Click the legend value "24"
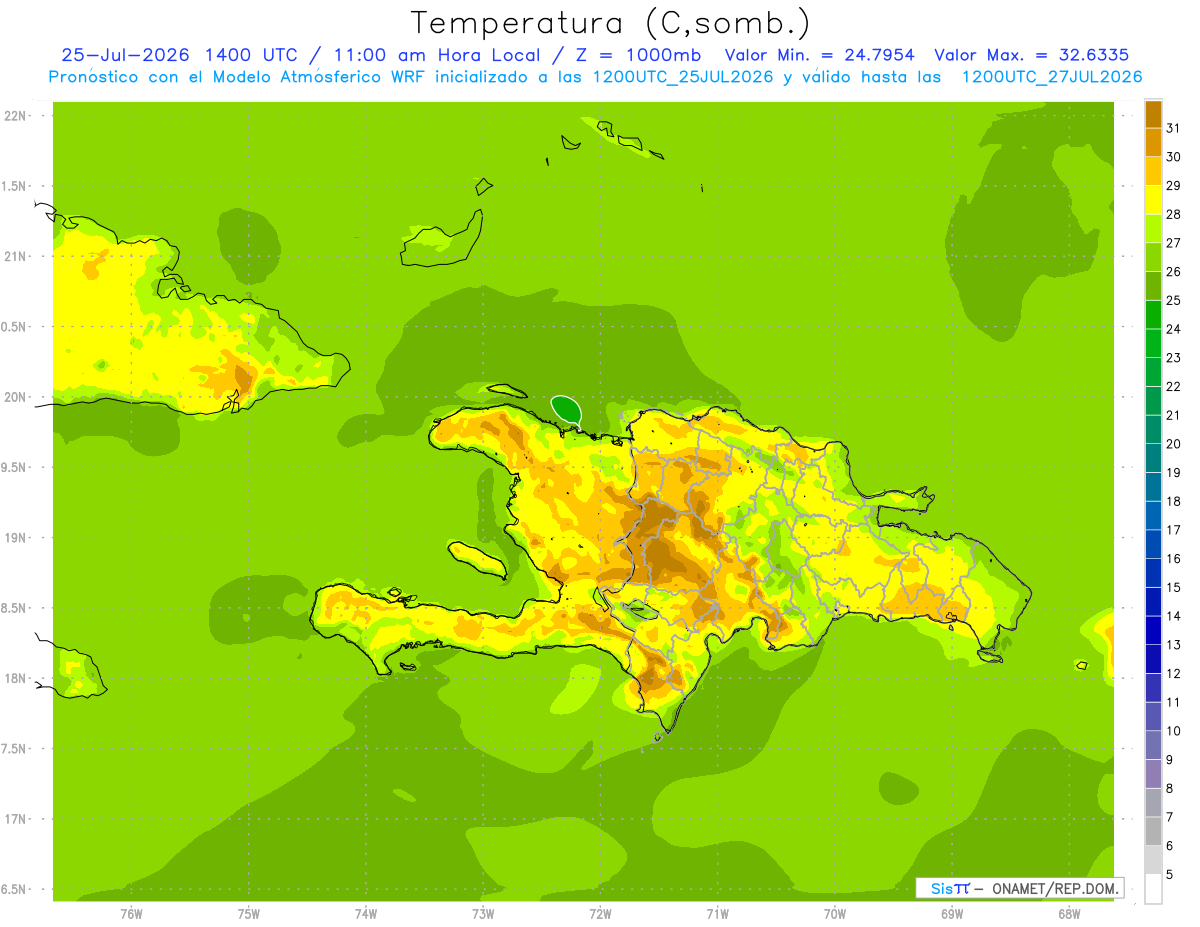1200x927 pixels. tap(1173, 328)
